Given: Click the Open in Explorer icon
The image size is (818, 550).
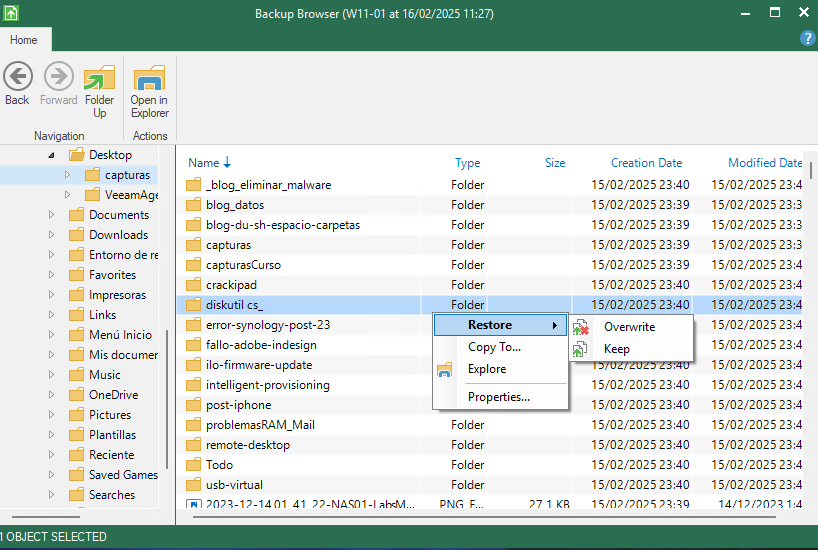Looking at the screenshot, I should coord(150,78).
